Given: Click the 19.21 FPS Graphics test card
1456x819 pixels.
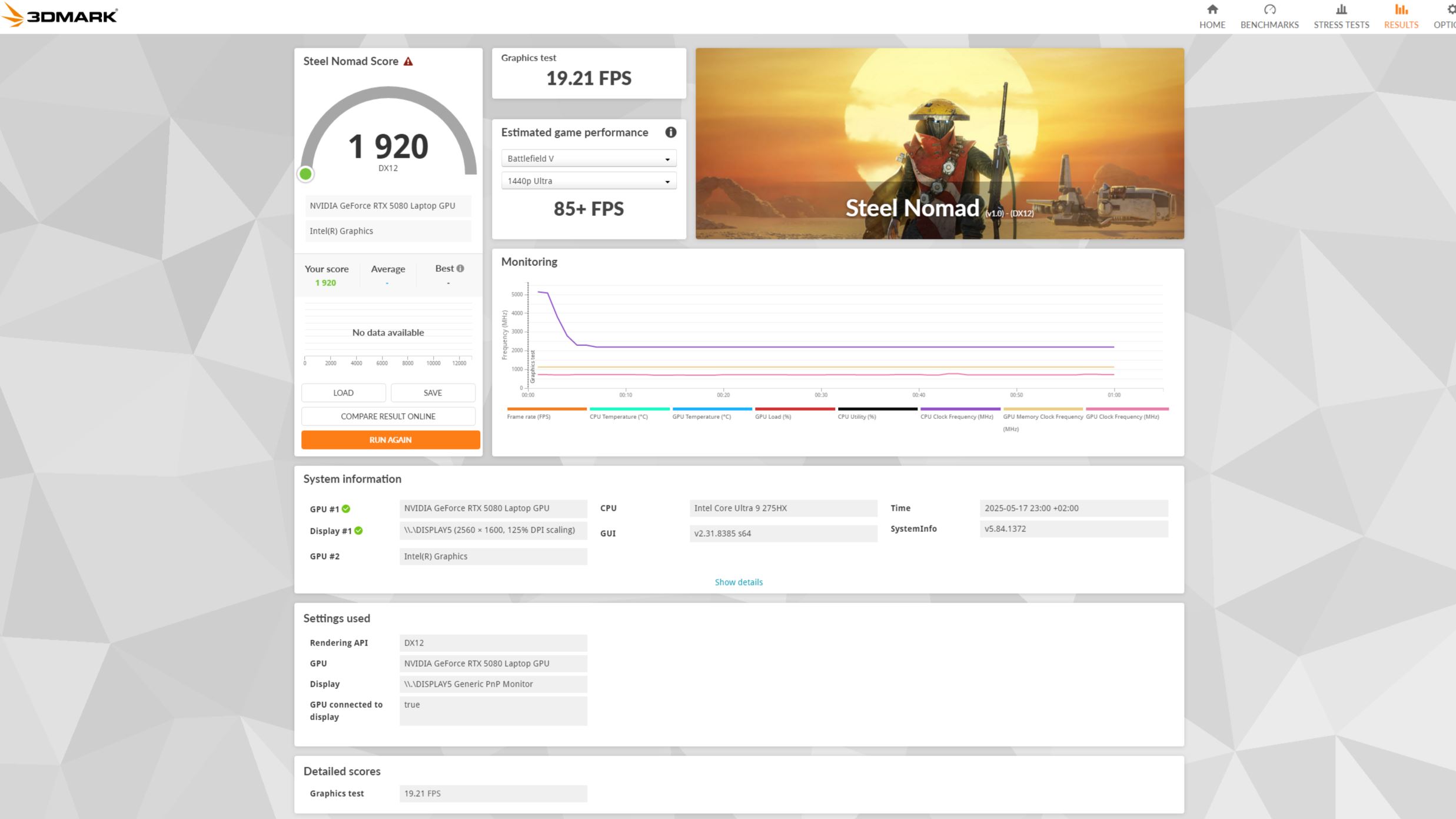Looking at the screenshot, I should coord(589,73).
